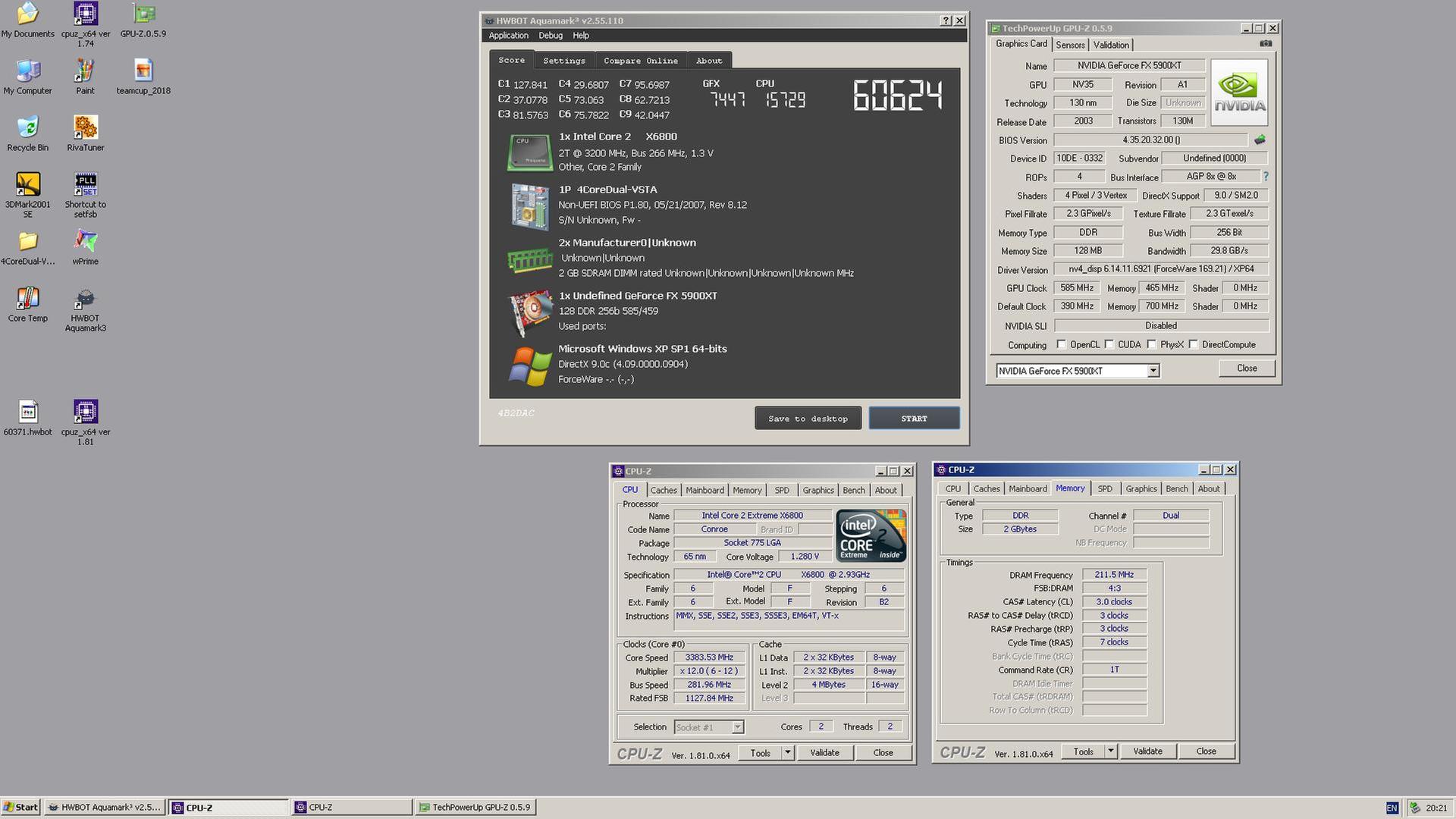Screen dimensions: 1456x819
Task: Switch to Validation tab in GPU-Z
Action: coord(1111,45)
